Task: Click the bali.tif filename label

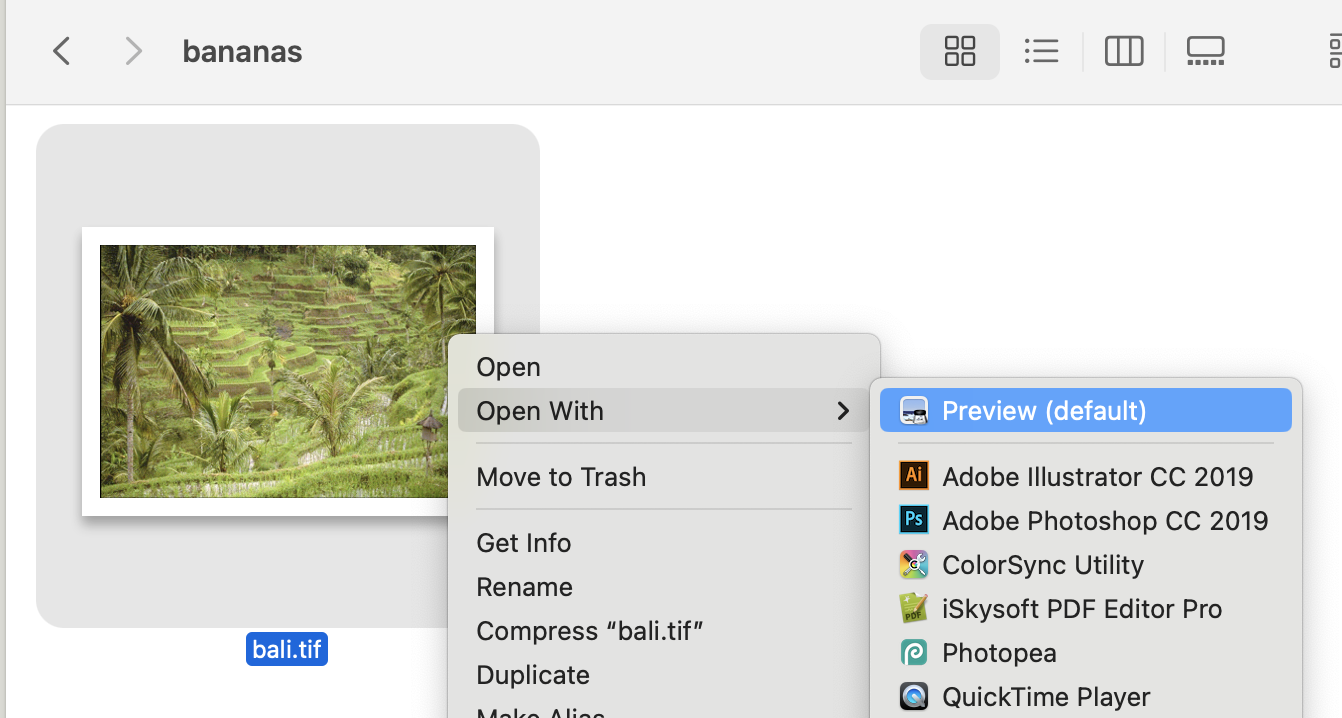Action: tap(286, 648)
